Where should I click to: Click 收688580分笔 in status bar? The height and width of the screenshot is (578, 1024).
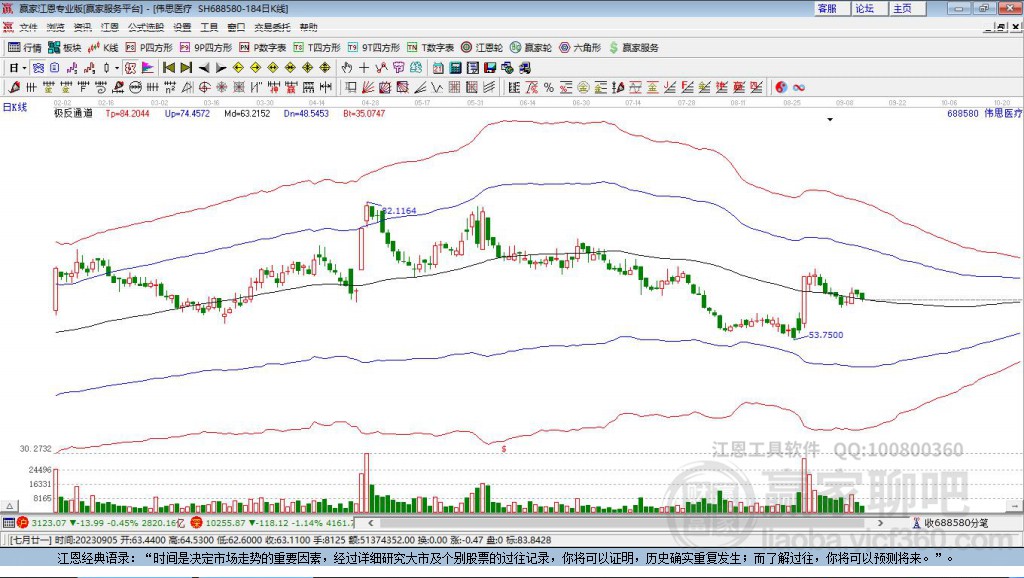pos(950,522)
